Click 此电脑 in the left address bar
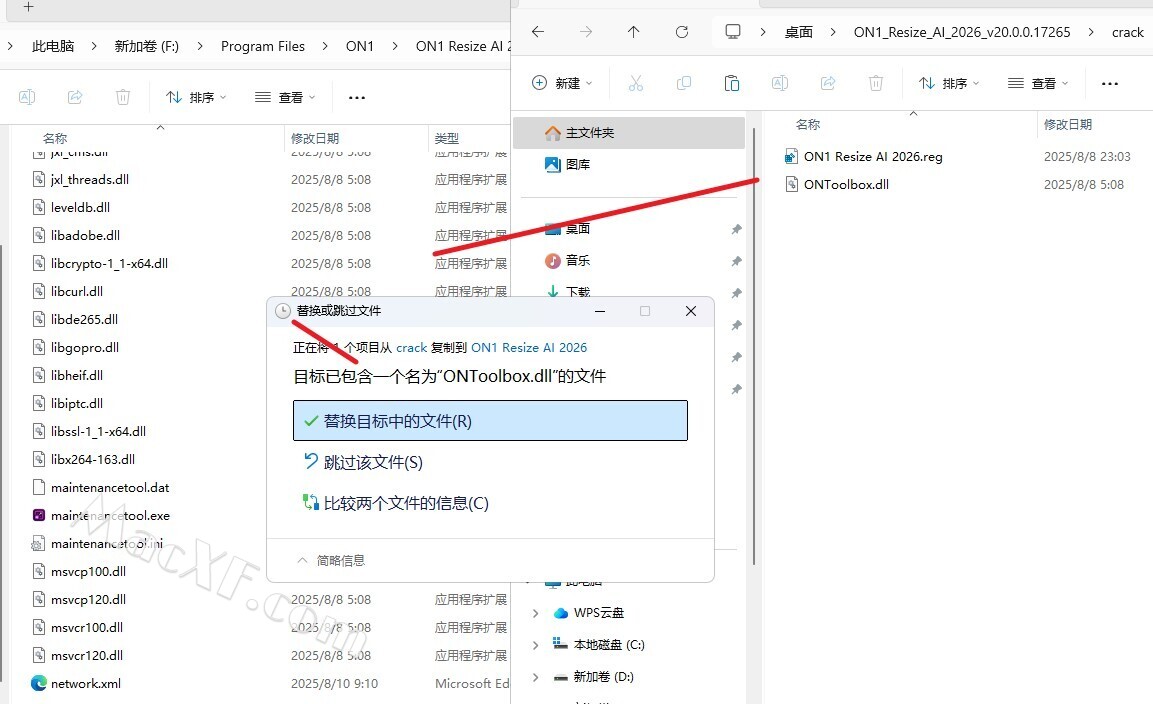The width and height of the screenshot is (1153, 704). [53, 46]
